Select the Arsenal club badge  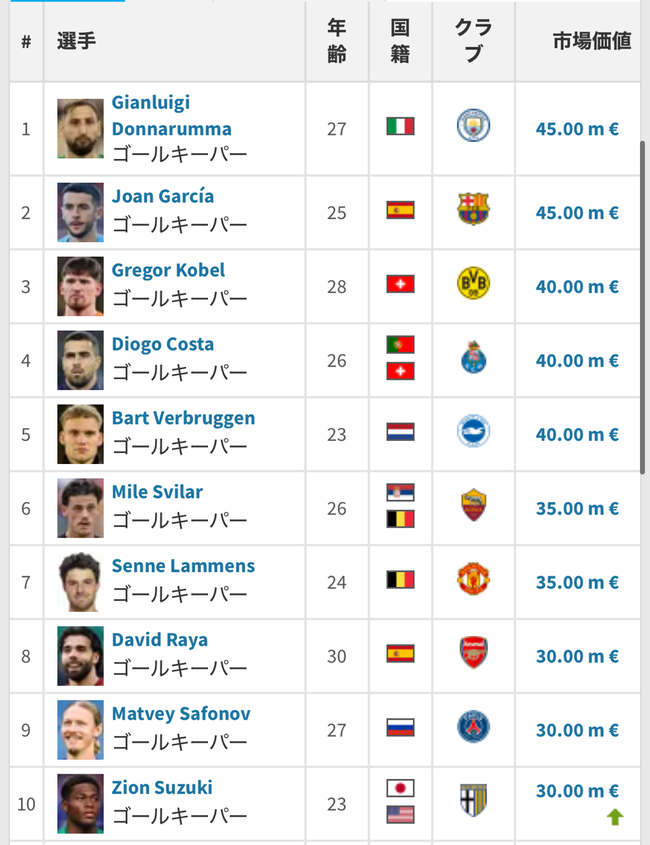tap(473, 653)
